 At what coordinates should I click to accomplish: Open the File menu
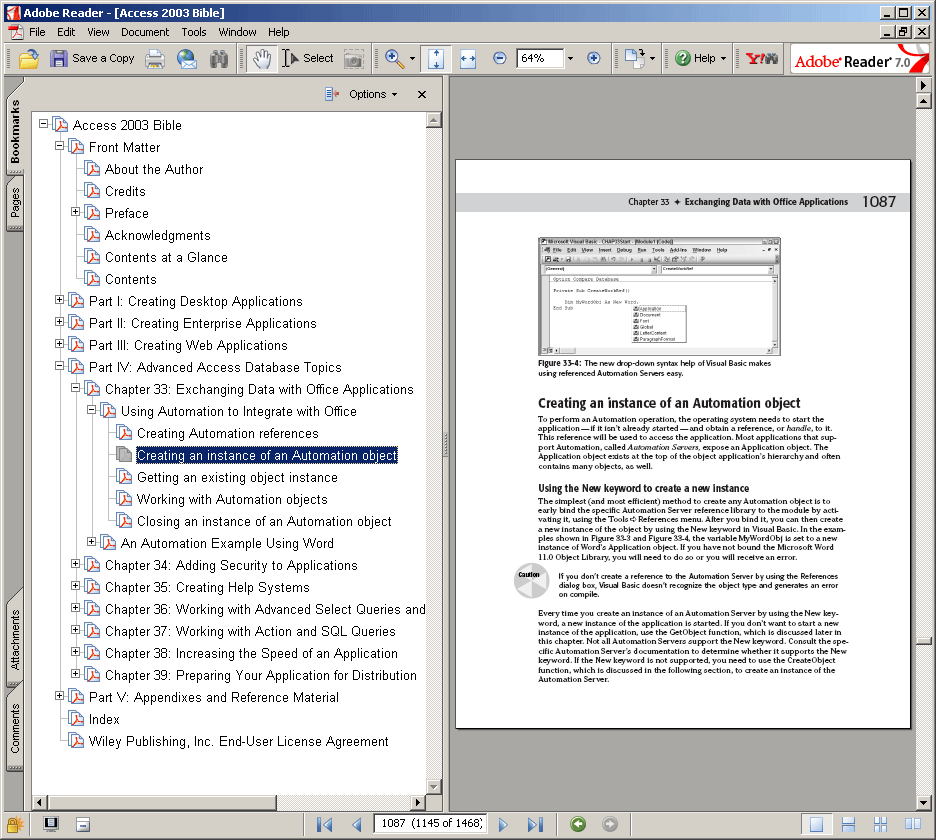pyautogui.click(x=37, y=32)
